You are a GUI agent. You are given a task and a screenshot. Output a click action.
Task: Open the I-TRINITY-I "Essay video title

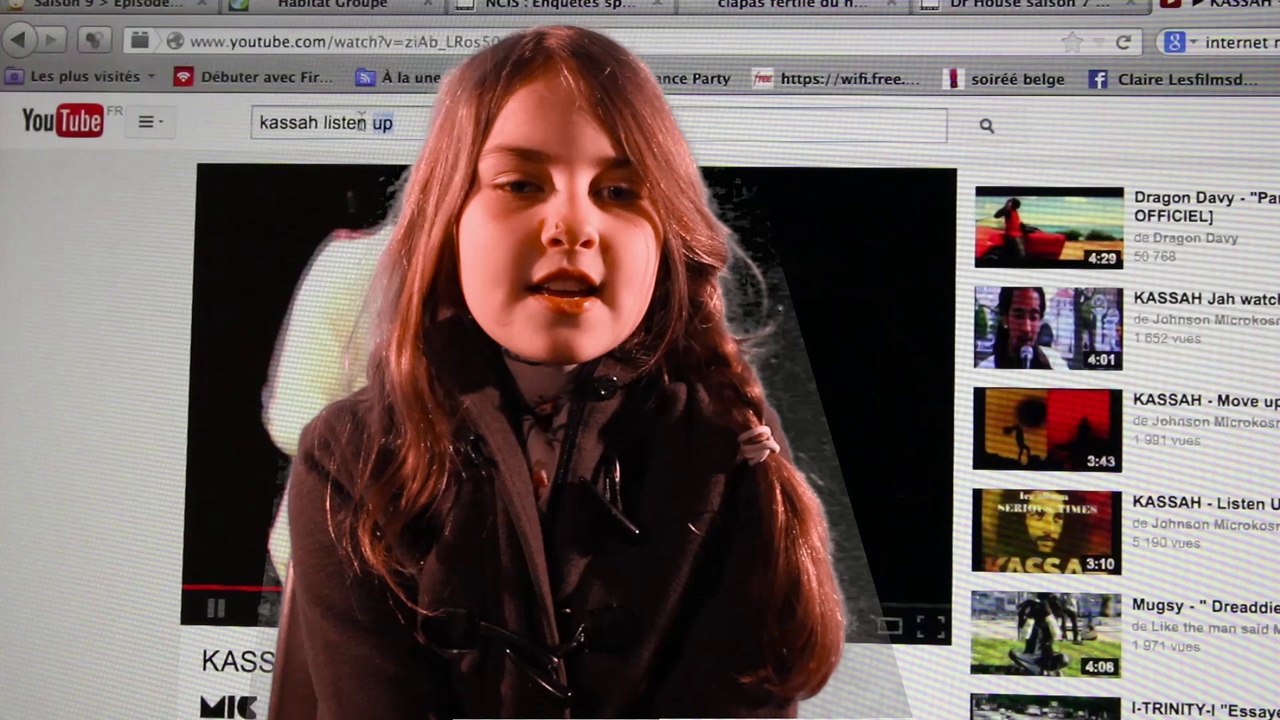(1206, 709)
